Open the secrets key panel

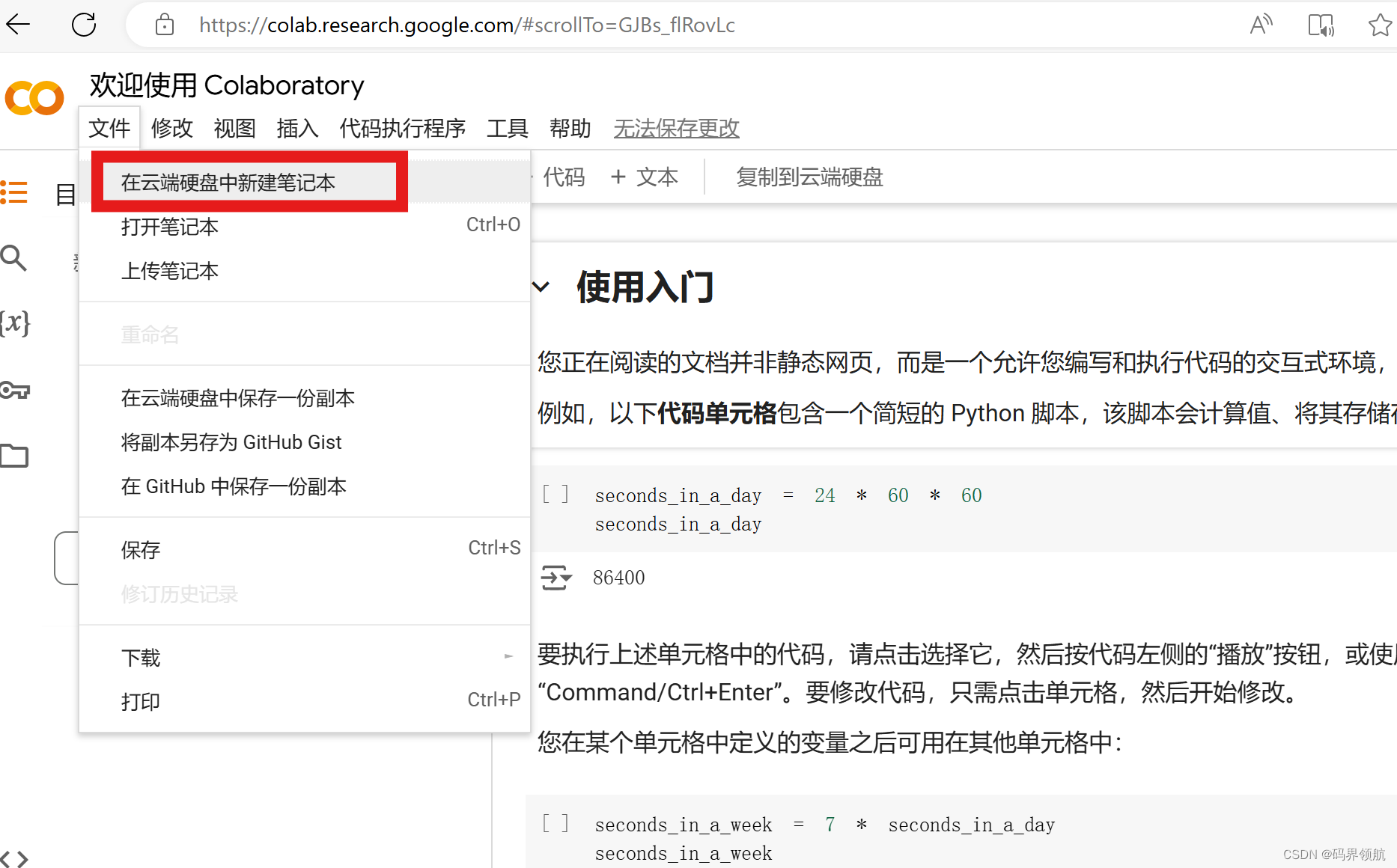(14, 390)
